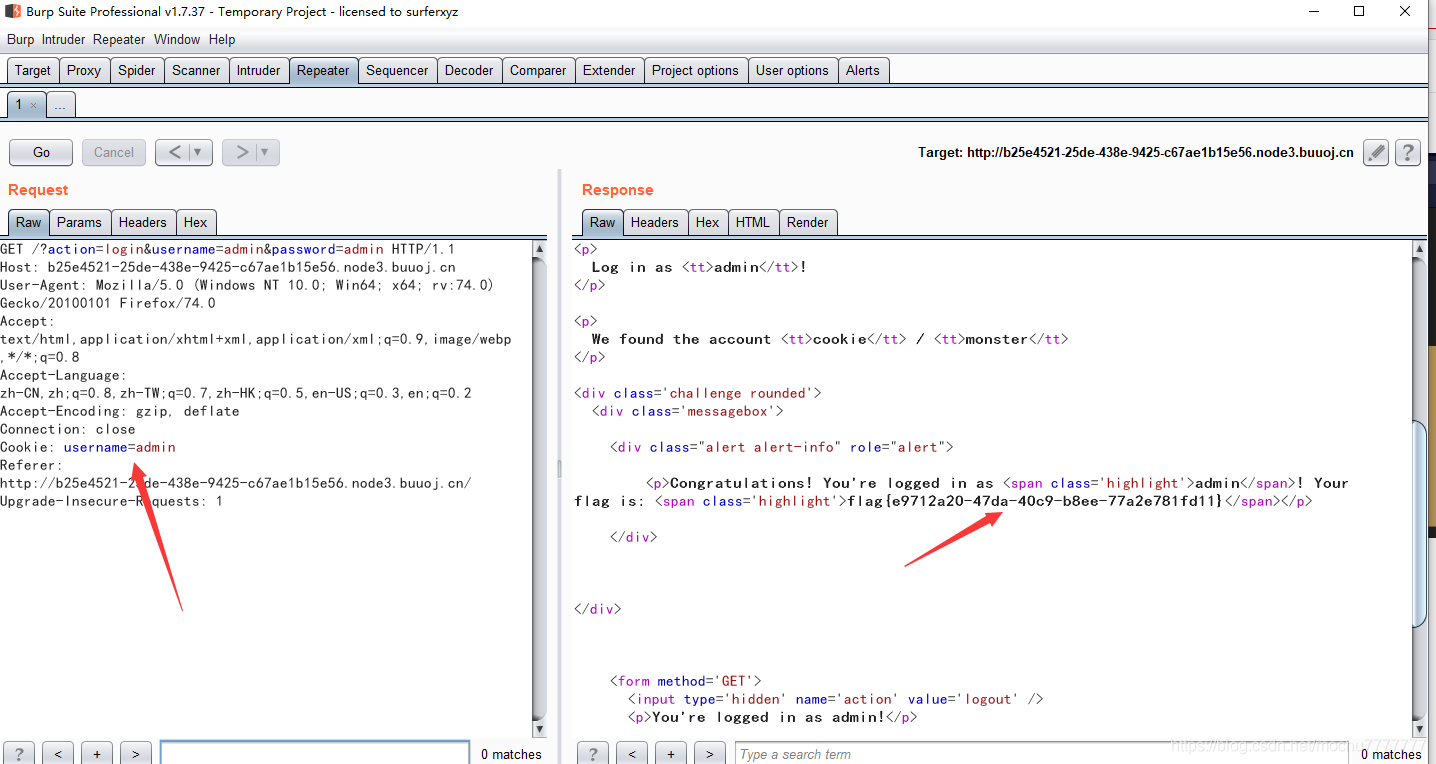The image size is (1436, 764).
Task: Click the GET request line text
Action: pos(228,249)
